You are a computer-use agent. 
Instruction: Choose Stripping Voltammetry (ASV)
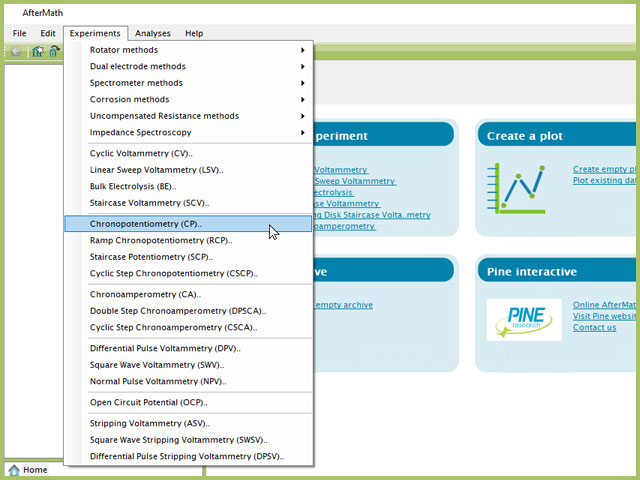coord(189,423)
